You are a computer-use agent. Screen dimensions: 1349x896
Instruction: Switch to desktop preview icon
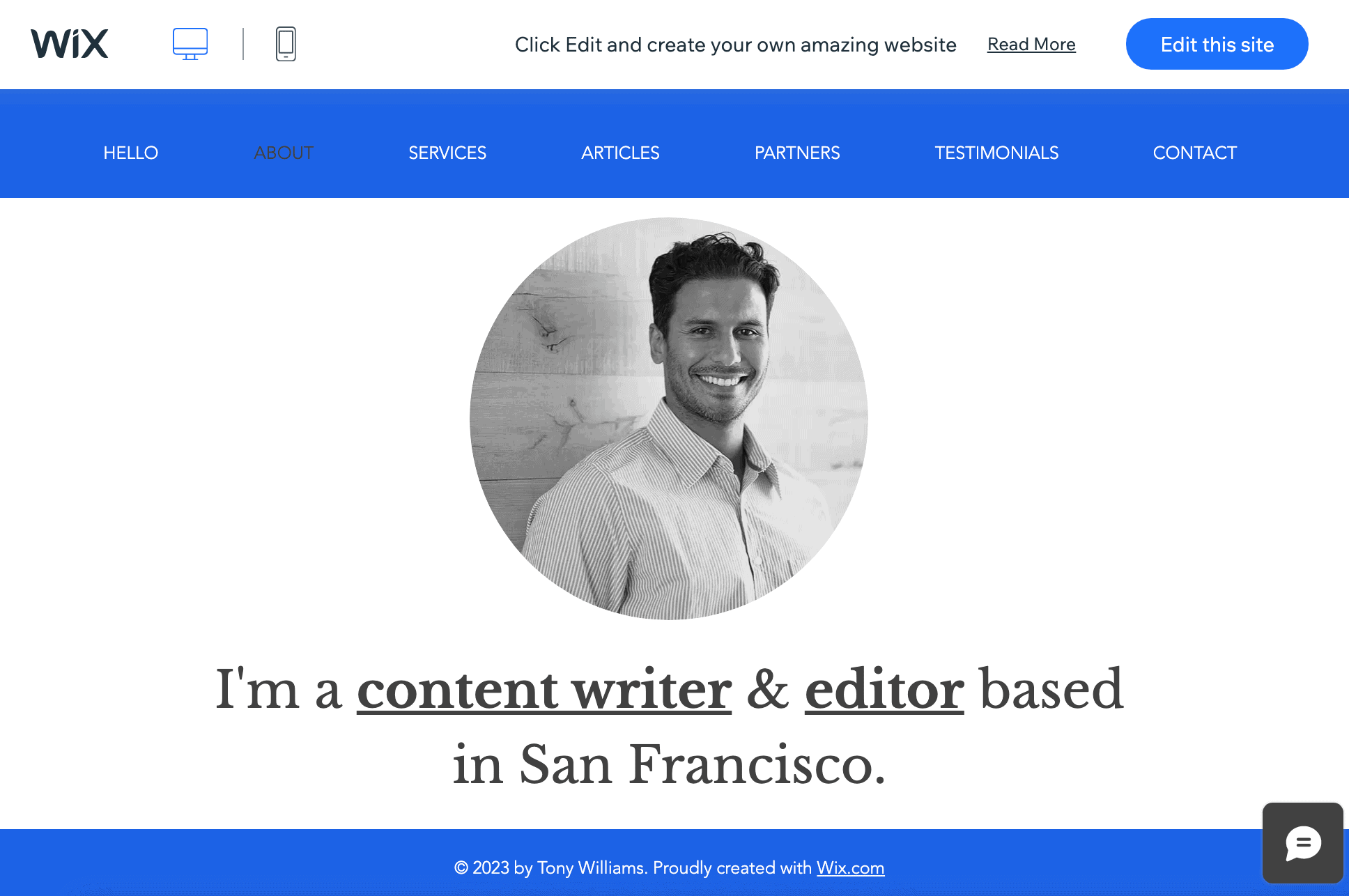pyautogui.click(x=190, y=44)
